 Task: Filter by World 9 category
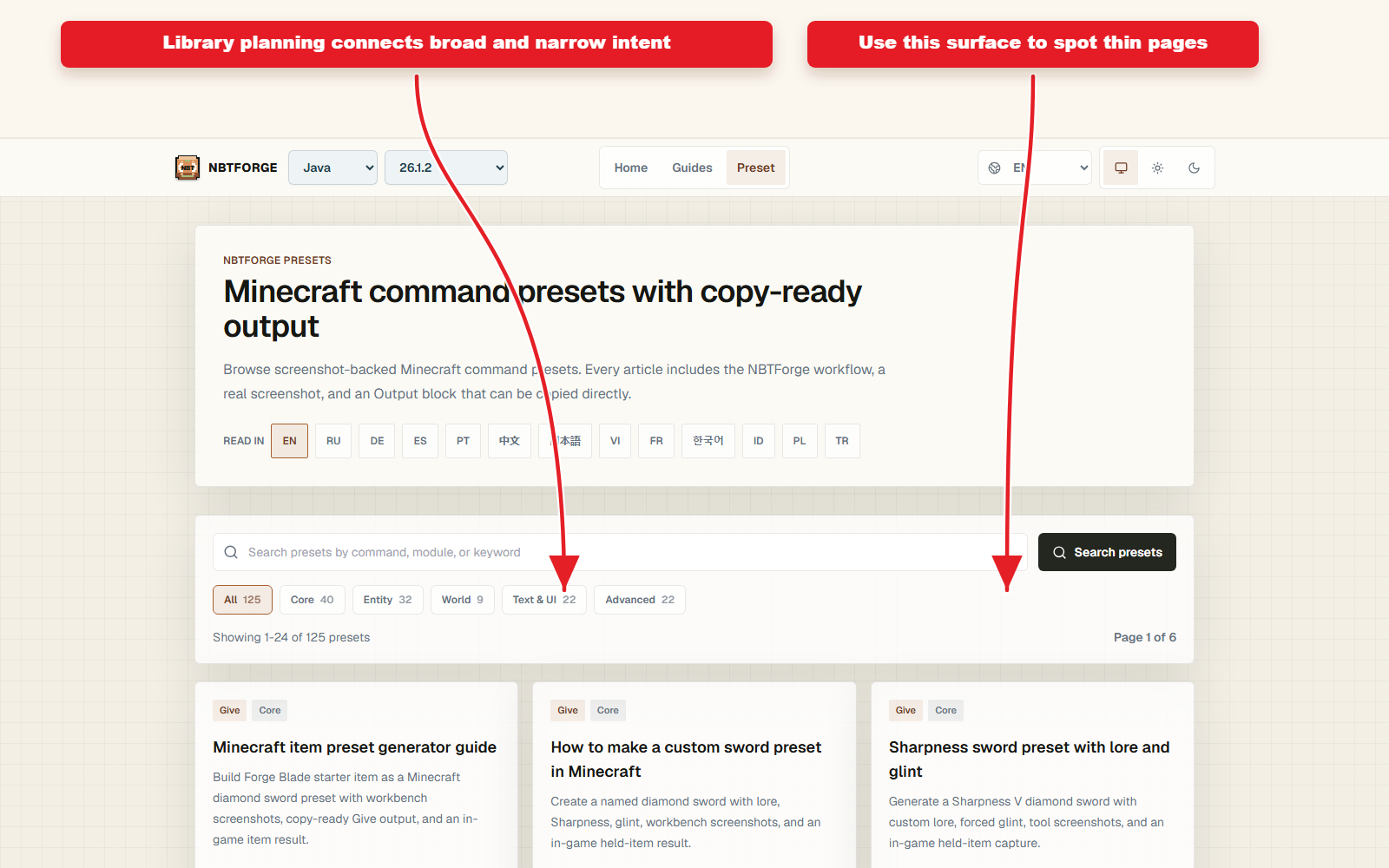[463, 600]
